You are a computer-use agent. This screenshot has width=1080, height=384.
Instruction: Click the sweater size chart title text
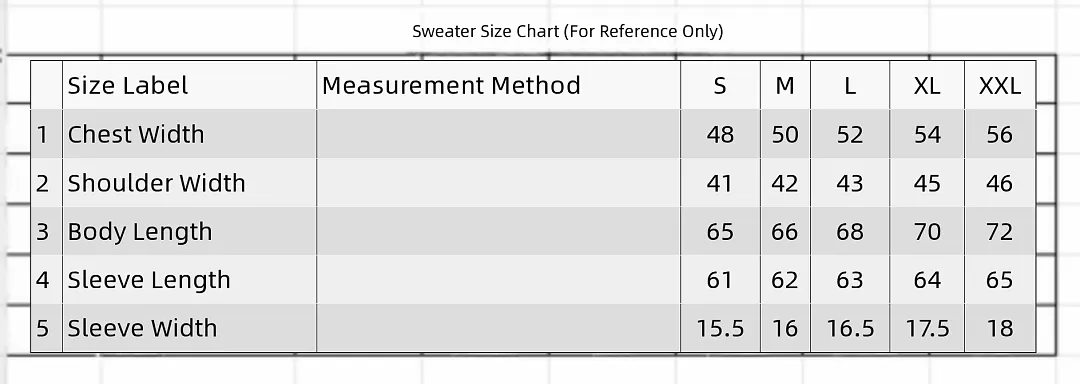click(568, 31)
